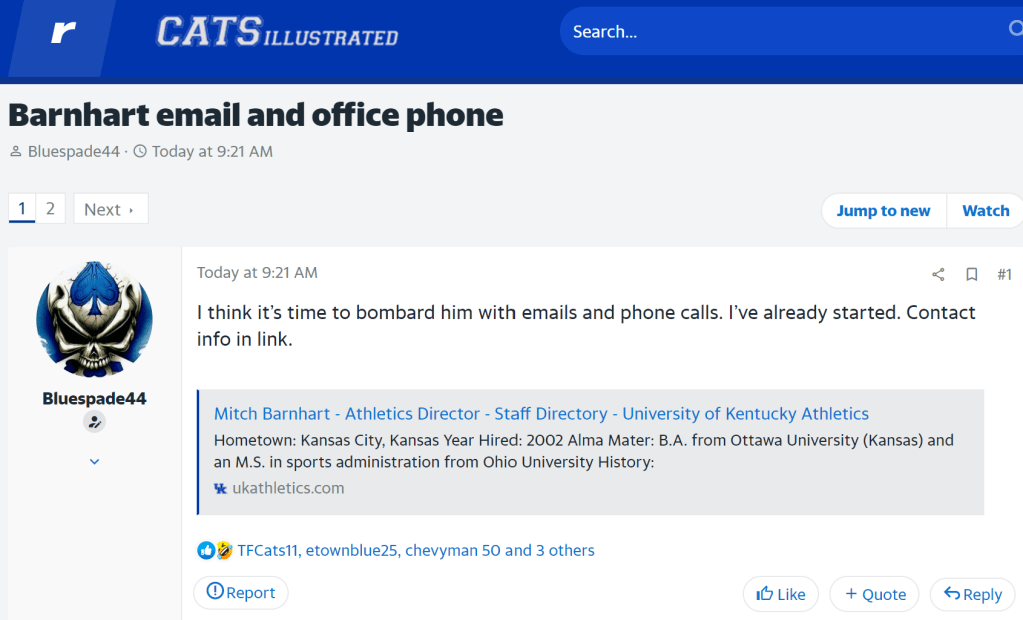Toggle Watch on this thread
Screen dimensions: 1023x620
point(985,210)
